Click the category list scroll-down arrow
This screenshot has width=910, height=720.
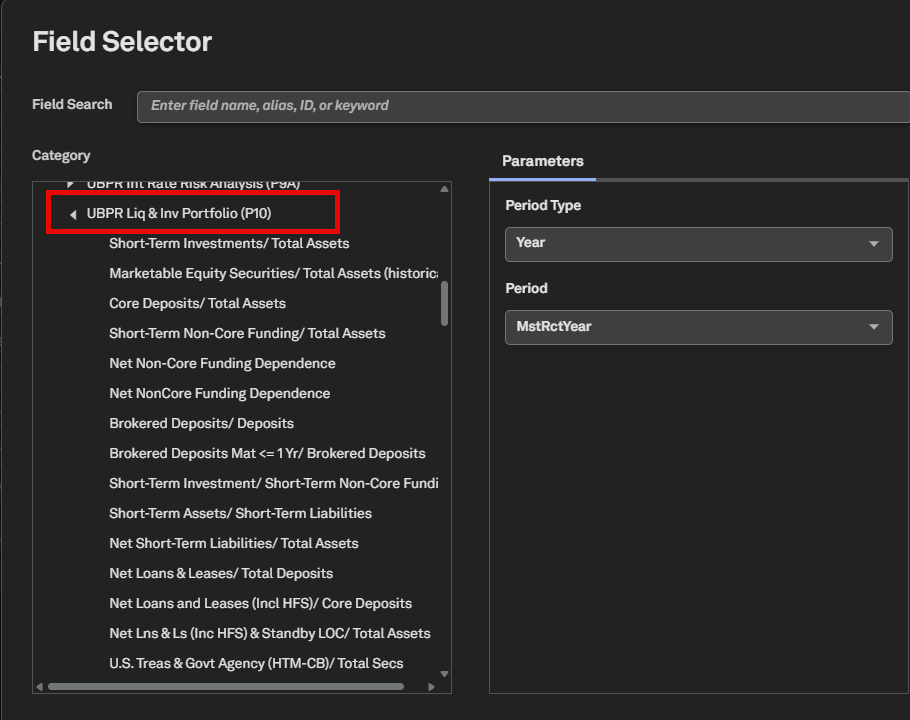click(x=445, y=674)
